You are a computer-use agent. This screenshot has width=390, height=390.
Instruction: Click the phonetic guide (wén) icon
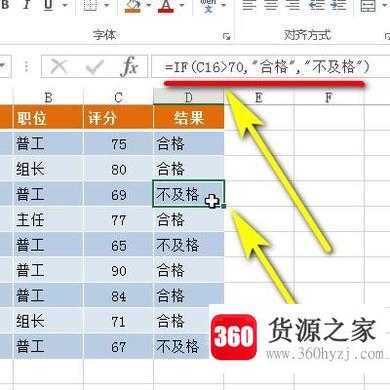tap(208, 6)
